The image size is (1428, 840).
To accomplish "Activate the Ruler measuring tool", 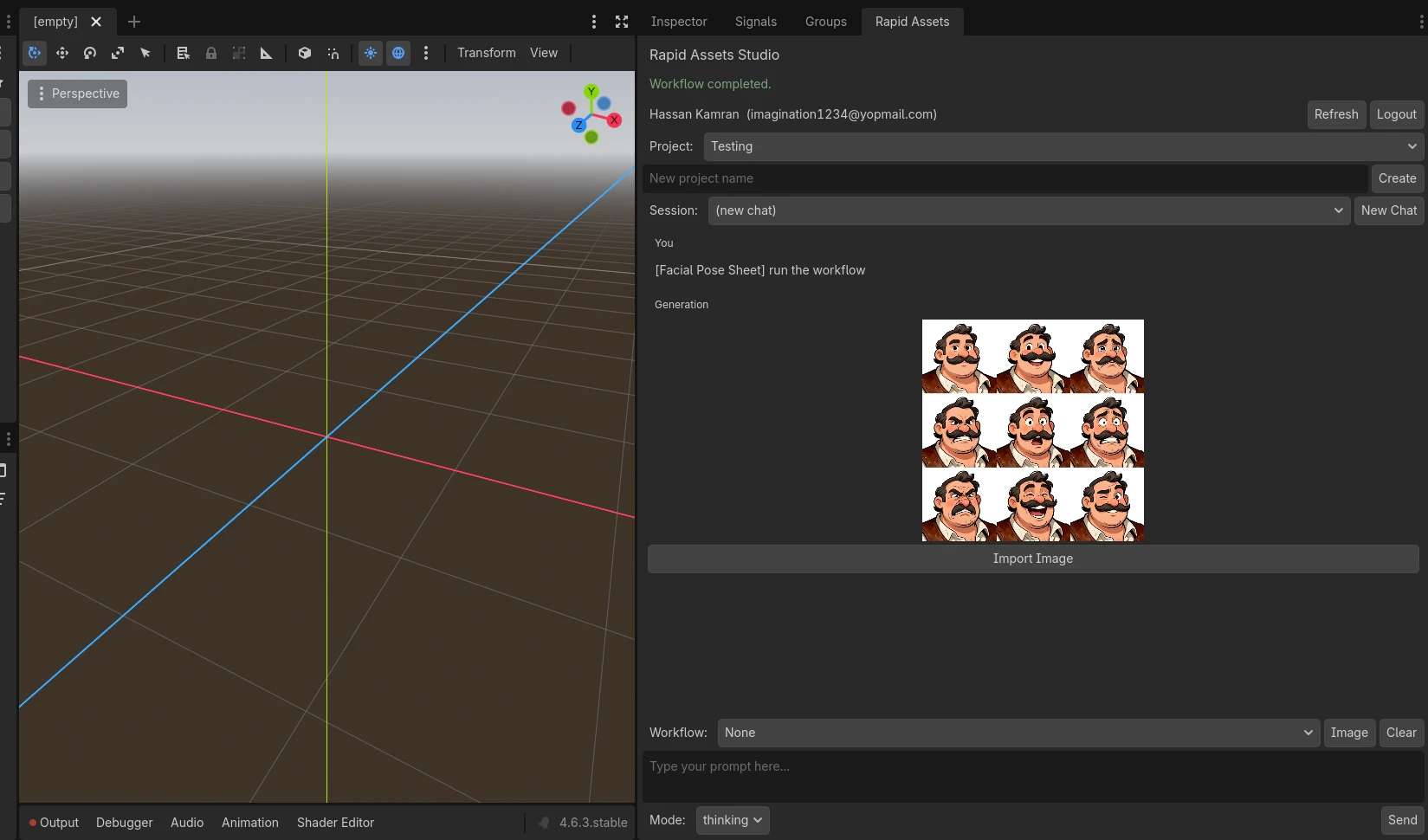I will point(267,53).
